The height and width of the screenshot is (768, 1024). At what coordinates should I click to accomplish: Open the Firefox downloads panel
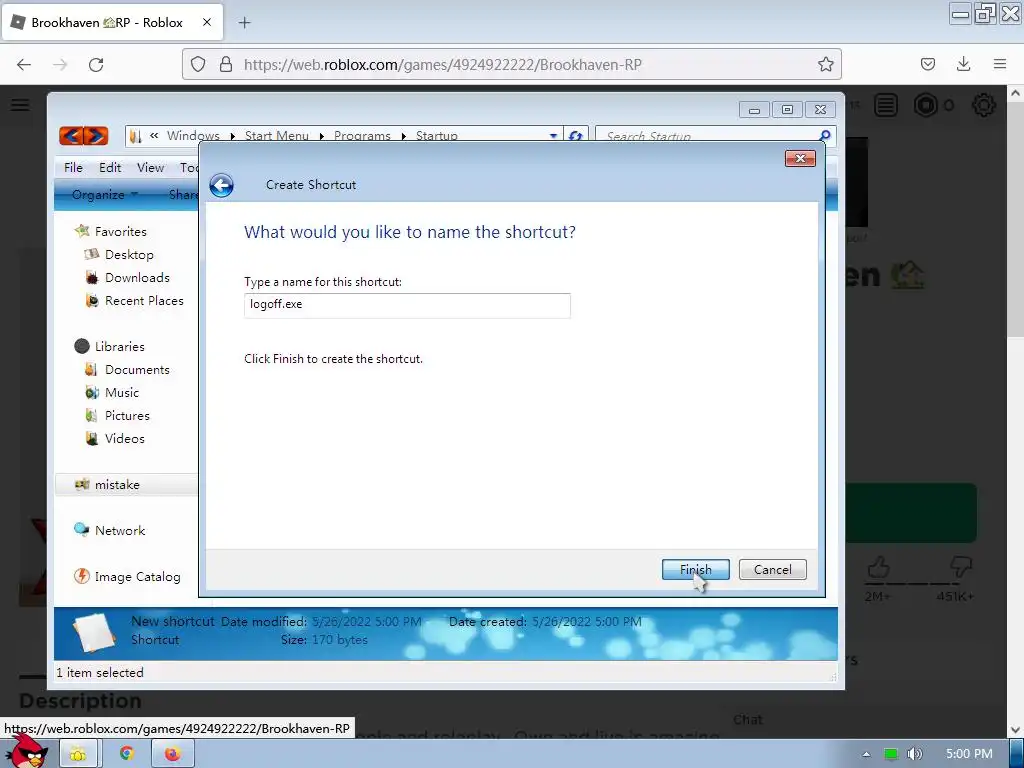pos(963,64)
